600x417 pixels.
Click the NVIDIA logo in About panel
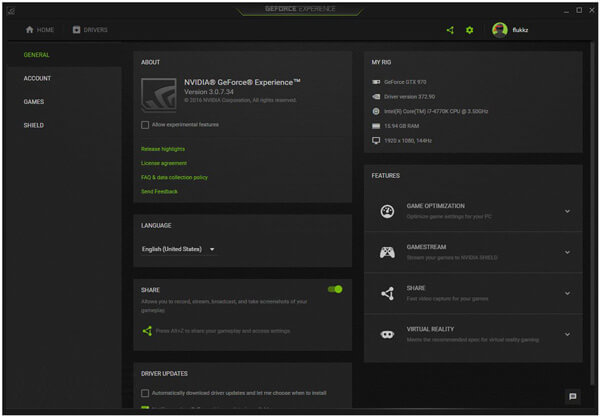point(158,95)
